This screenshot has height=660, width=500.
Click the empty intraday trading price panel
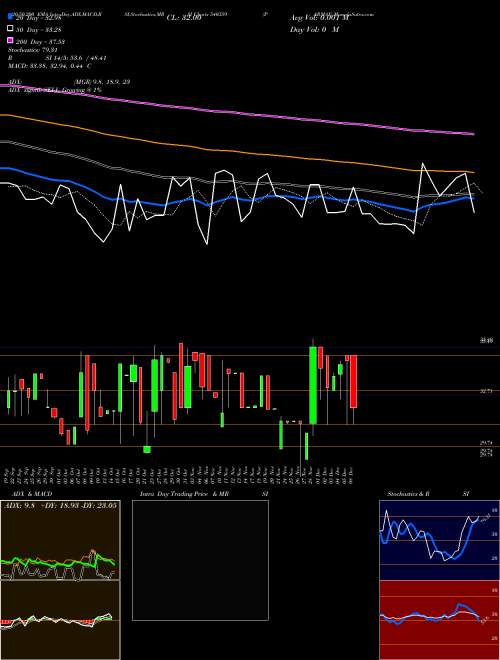click(200, 560)
